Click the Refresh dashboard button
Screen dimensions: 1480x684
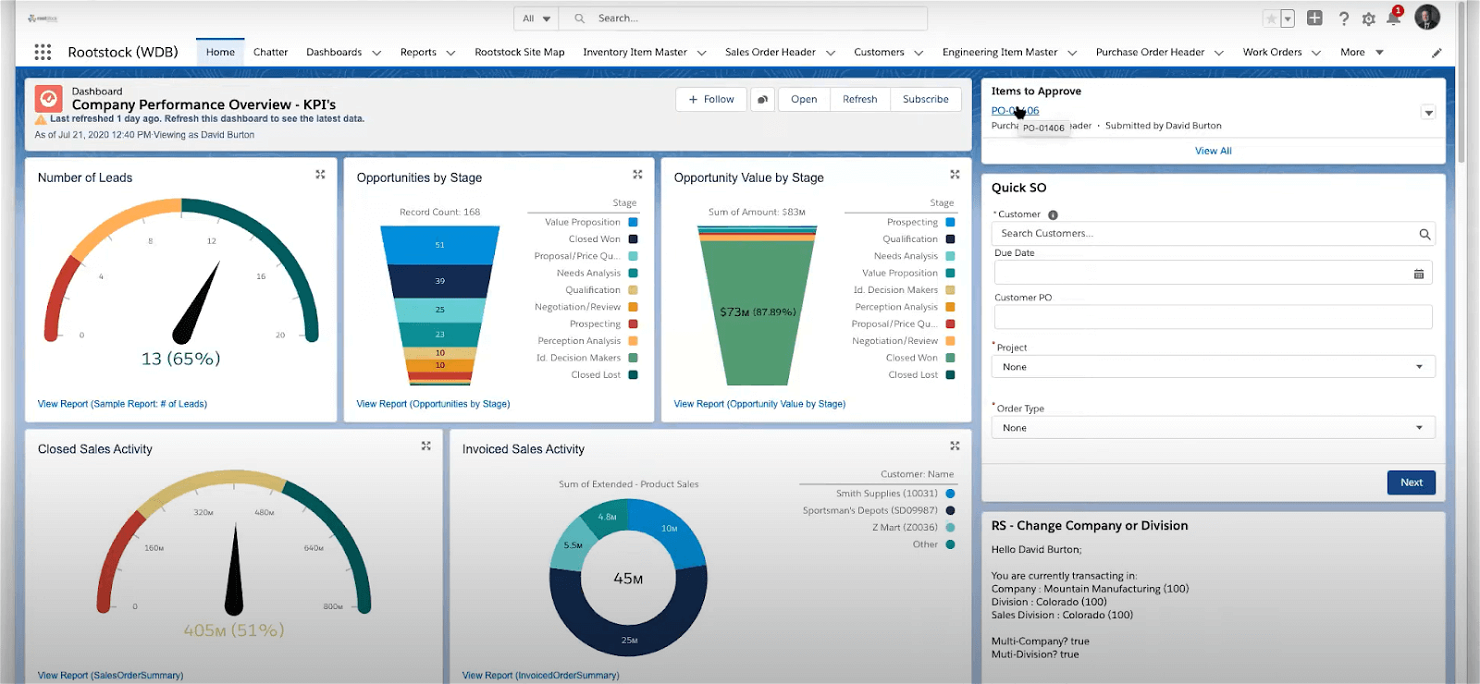[860, 99]
